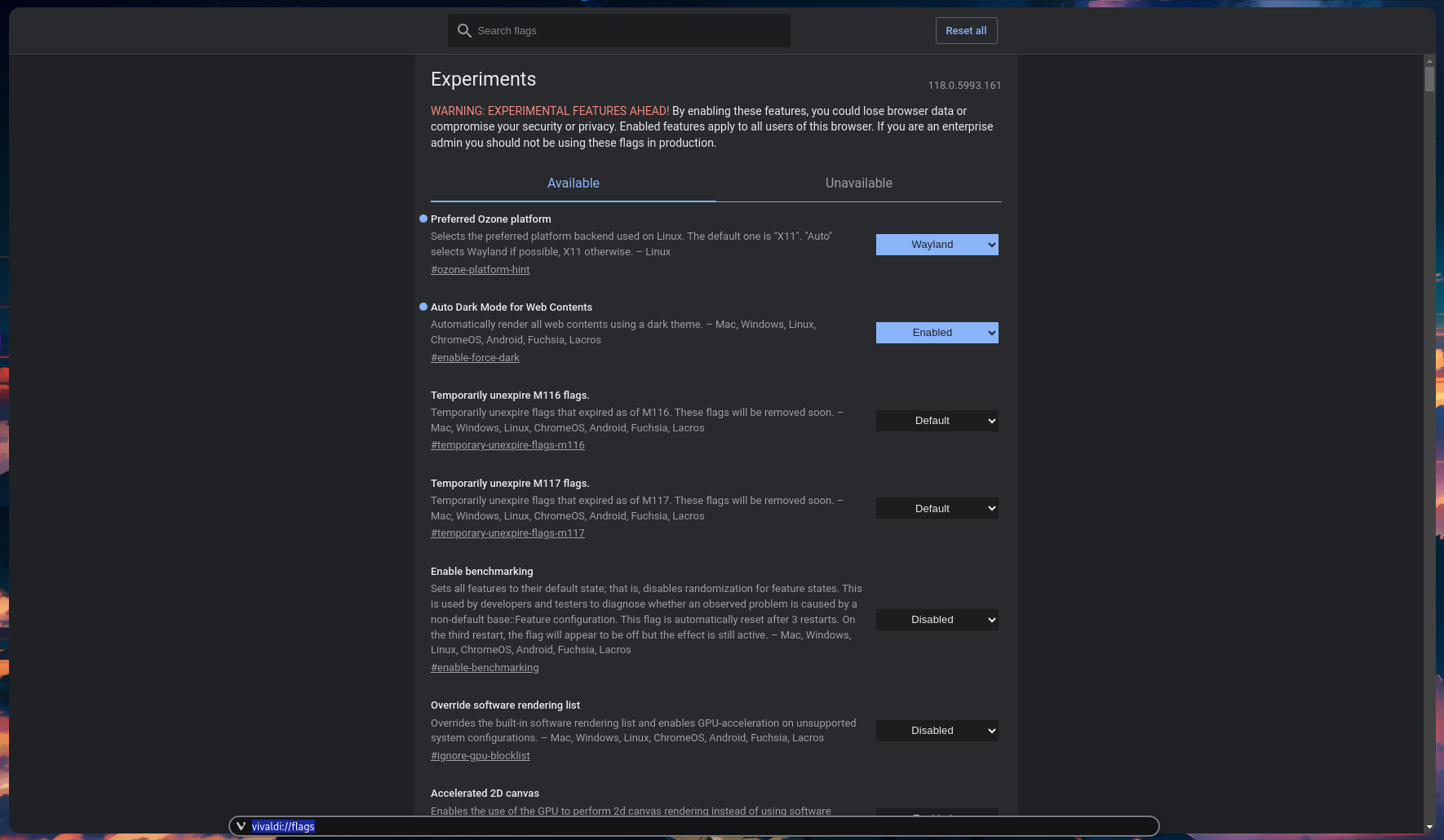Image resolution: width=1444 pixels, height=840 pixels.
Task: Expand the M117 flags Default dropdown
Action: tap(937, 509)
